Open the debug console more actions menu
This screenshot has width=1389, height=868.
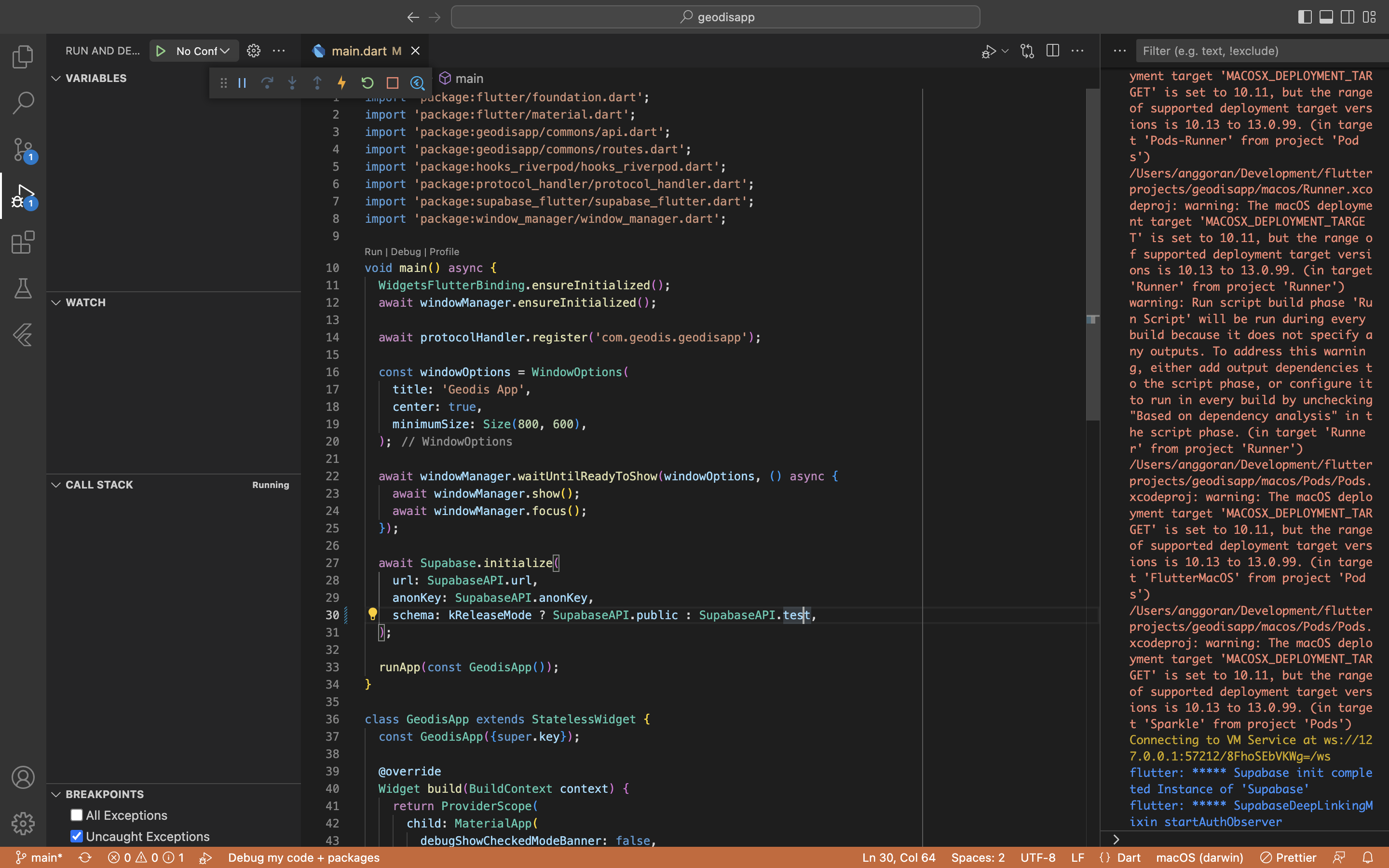click(1120, 51)
